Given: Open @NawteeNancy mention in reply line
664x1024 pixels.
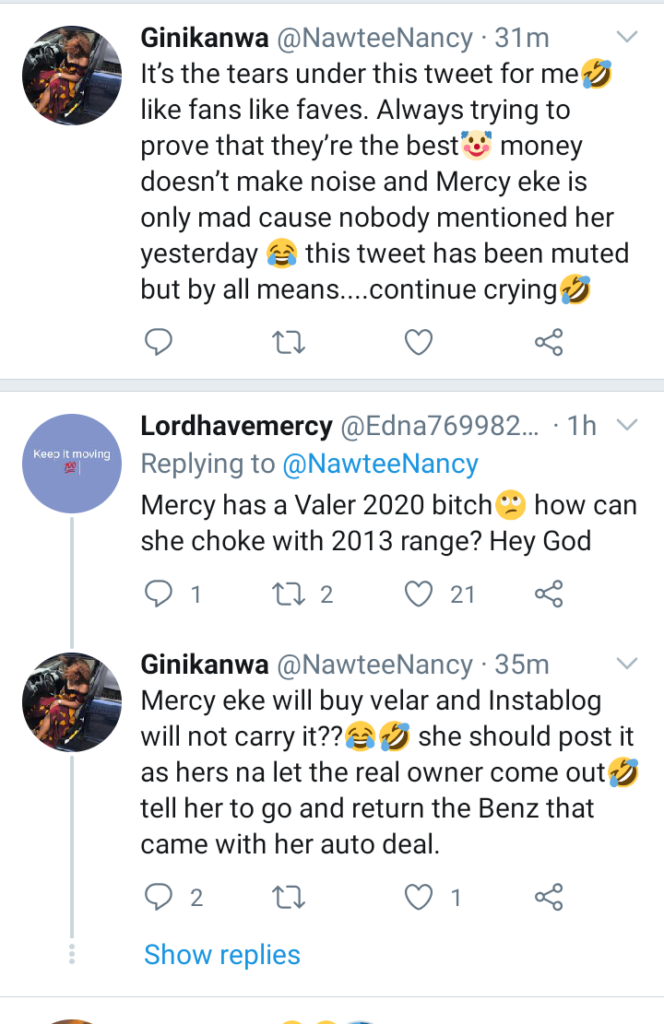Looking at the screenshot, I should (381, 464).
